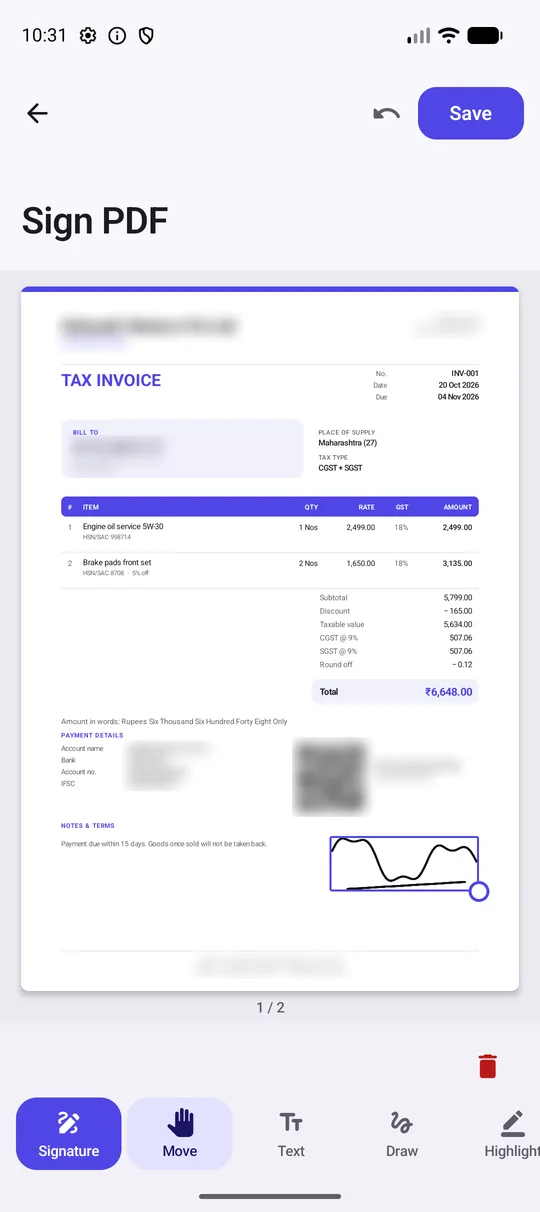
Task: Tap the QR code in payment details
Action: [329, 776]
